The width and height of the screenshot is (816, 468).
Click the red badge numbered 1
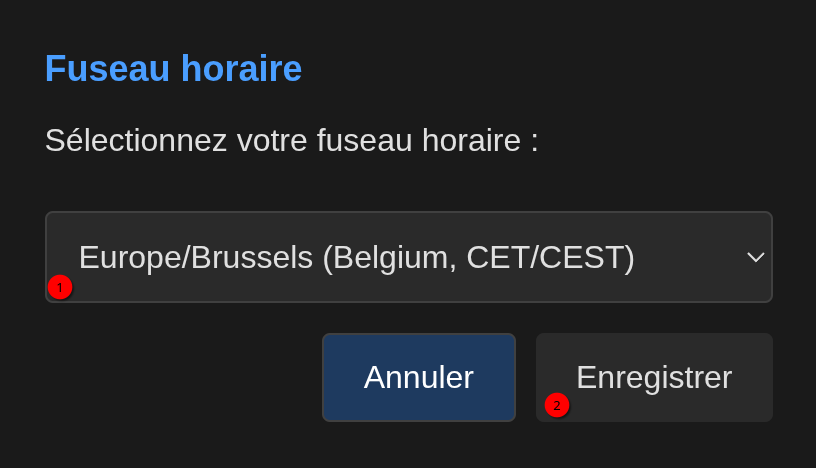60,288
